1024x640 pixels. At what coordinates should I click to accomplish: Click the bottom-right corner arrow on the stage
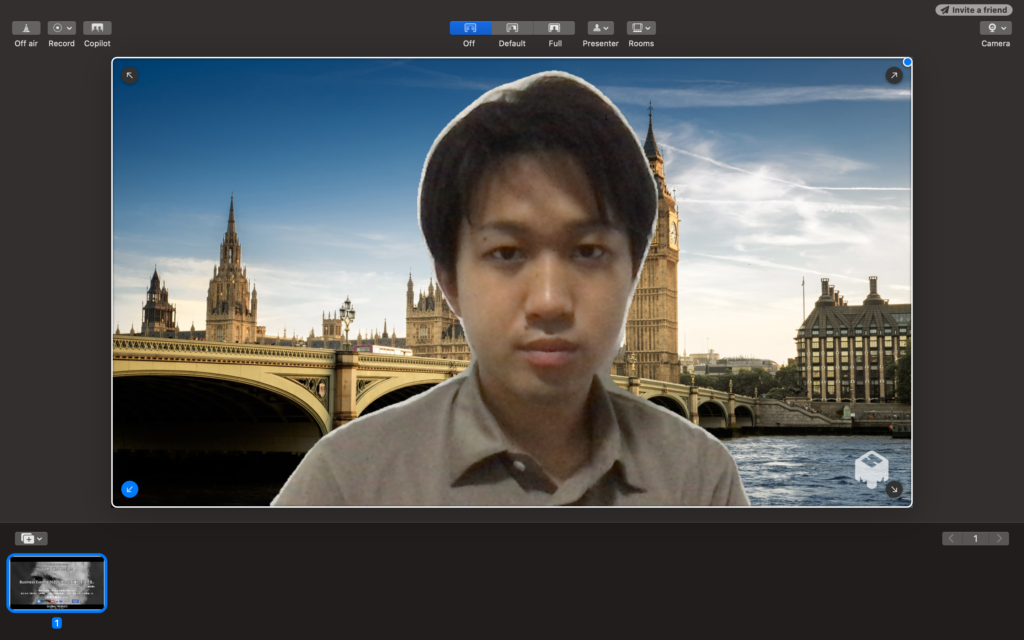[x=894, y=489]
